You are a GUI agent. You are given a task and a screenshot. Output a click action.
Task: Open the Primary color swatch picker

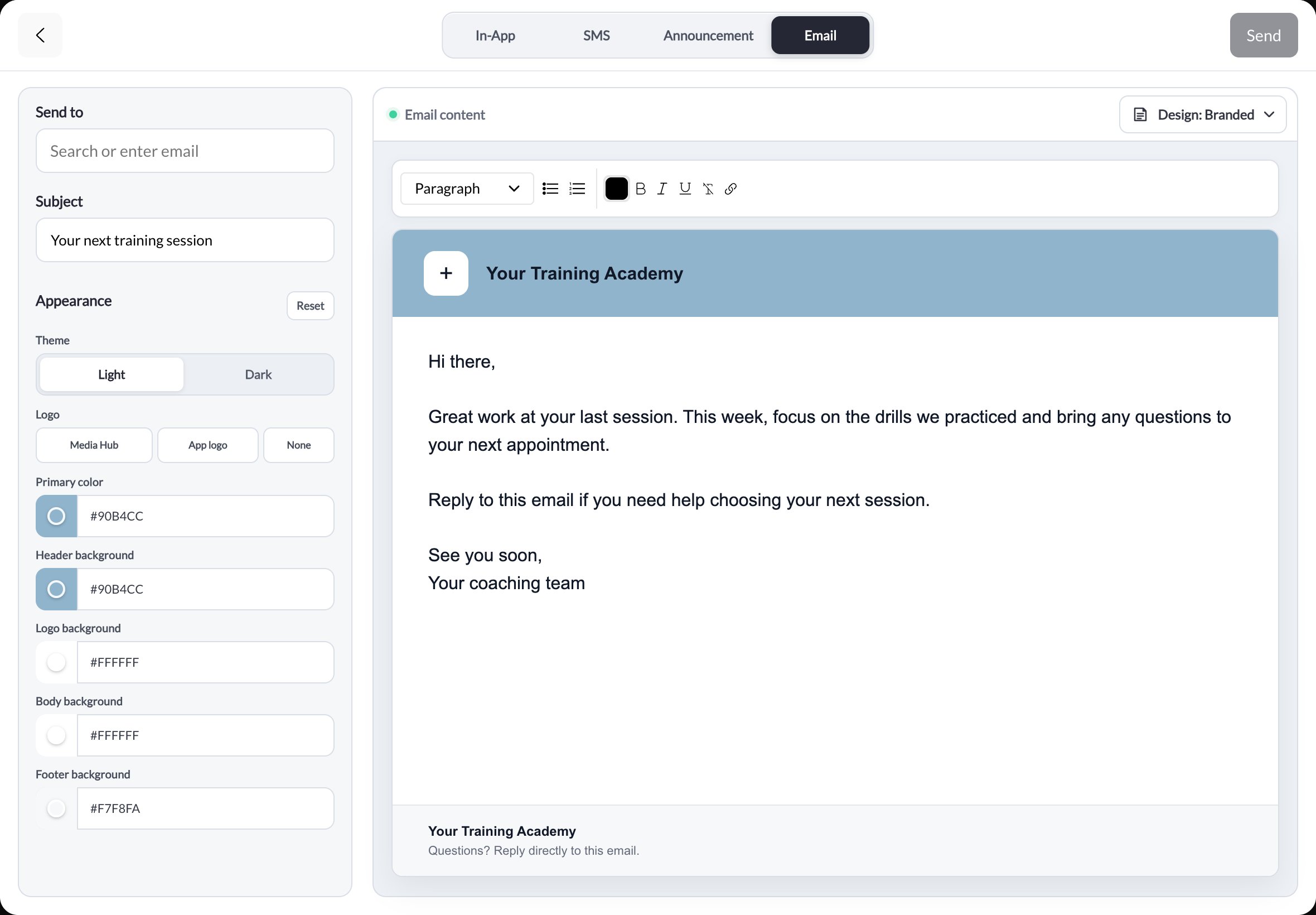[x=56, y=516]
